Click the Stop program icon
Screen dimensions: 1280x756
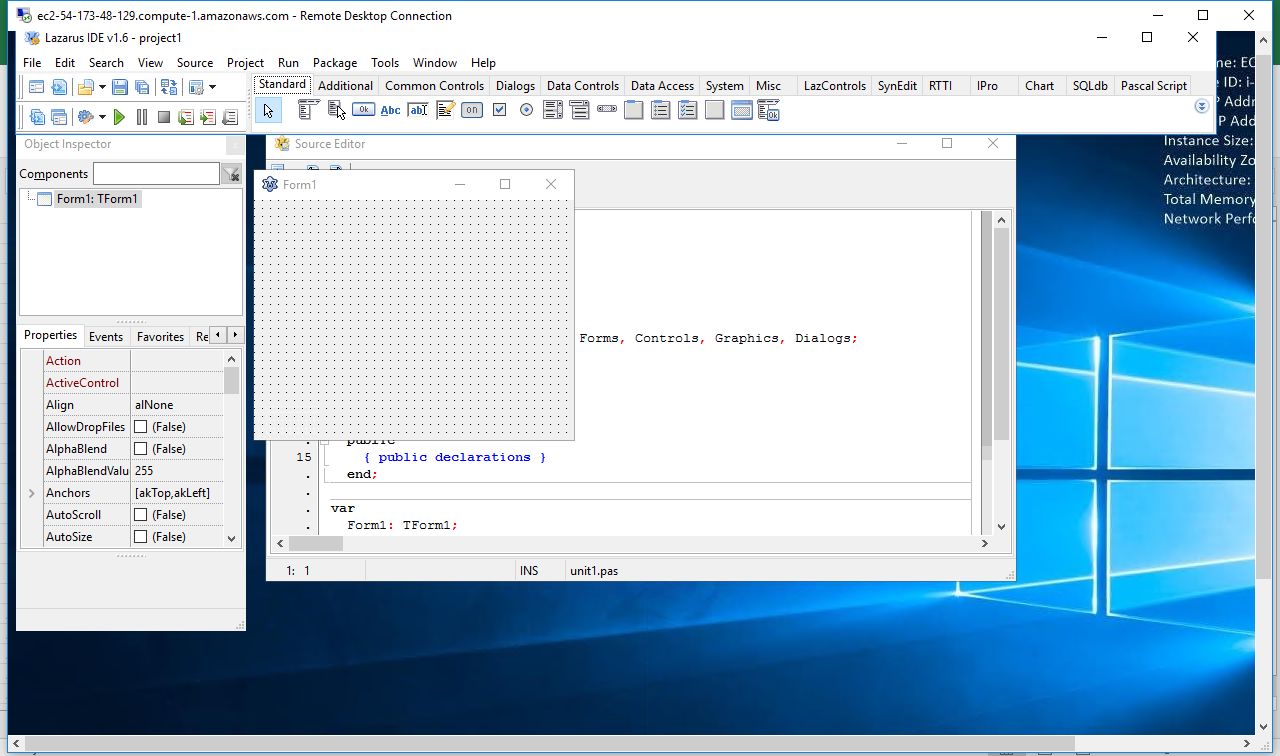[163, 117]
